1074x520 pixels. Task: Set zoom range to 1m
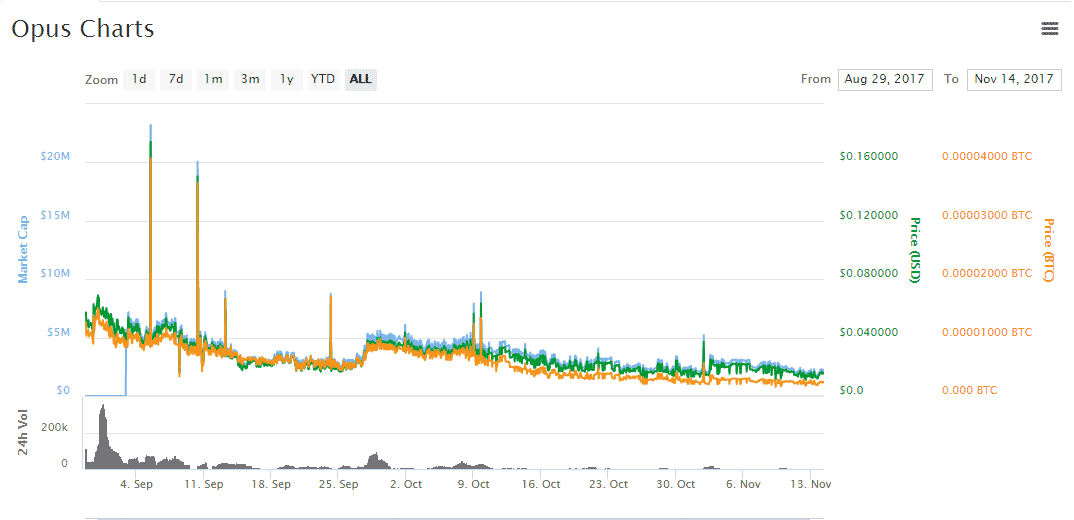click(213, 79)
